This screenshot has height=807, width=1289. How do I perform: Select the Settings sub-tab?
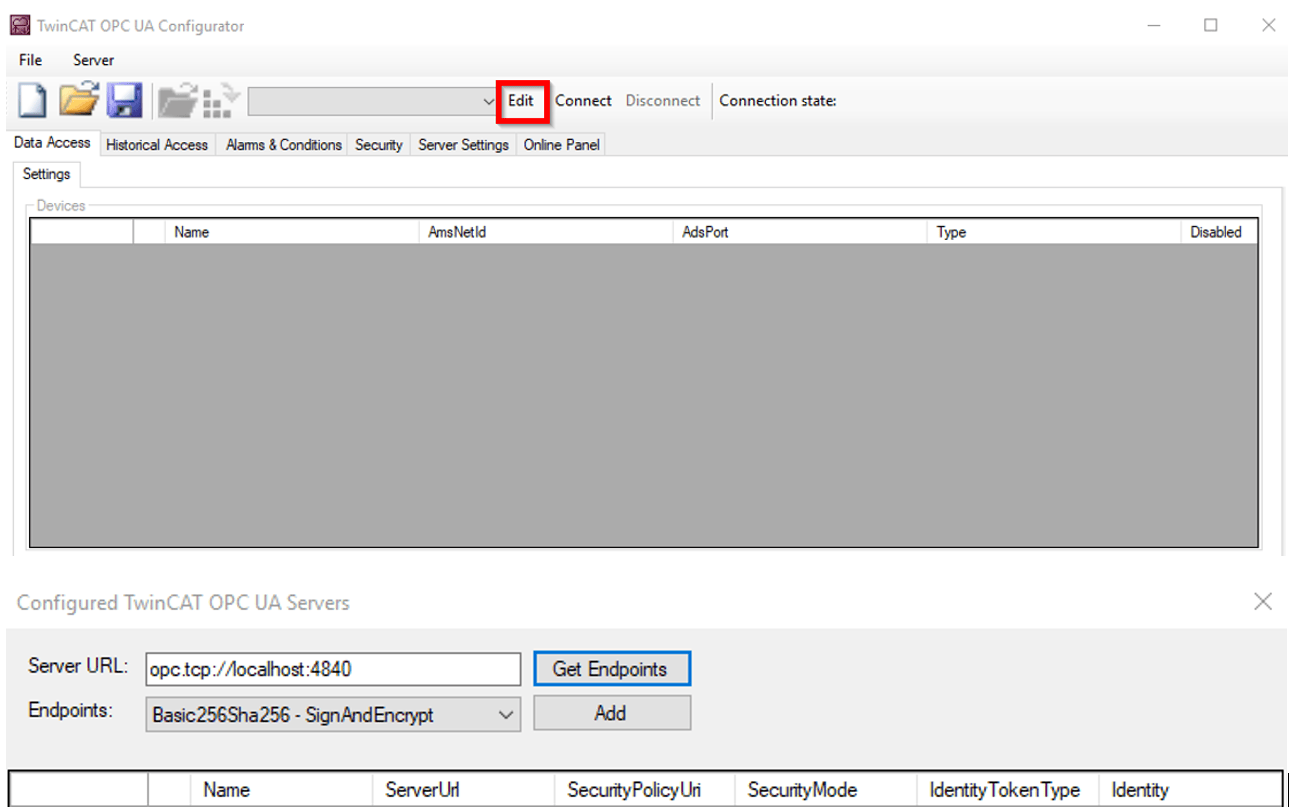[47, 174]
